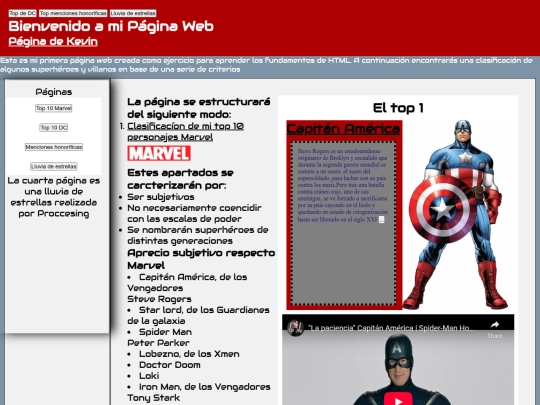Click the 'Top de DC' header button
Image resolution: width=540 pixels, height=405 pixels.
[22, 13]
